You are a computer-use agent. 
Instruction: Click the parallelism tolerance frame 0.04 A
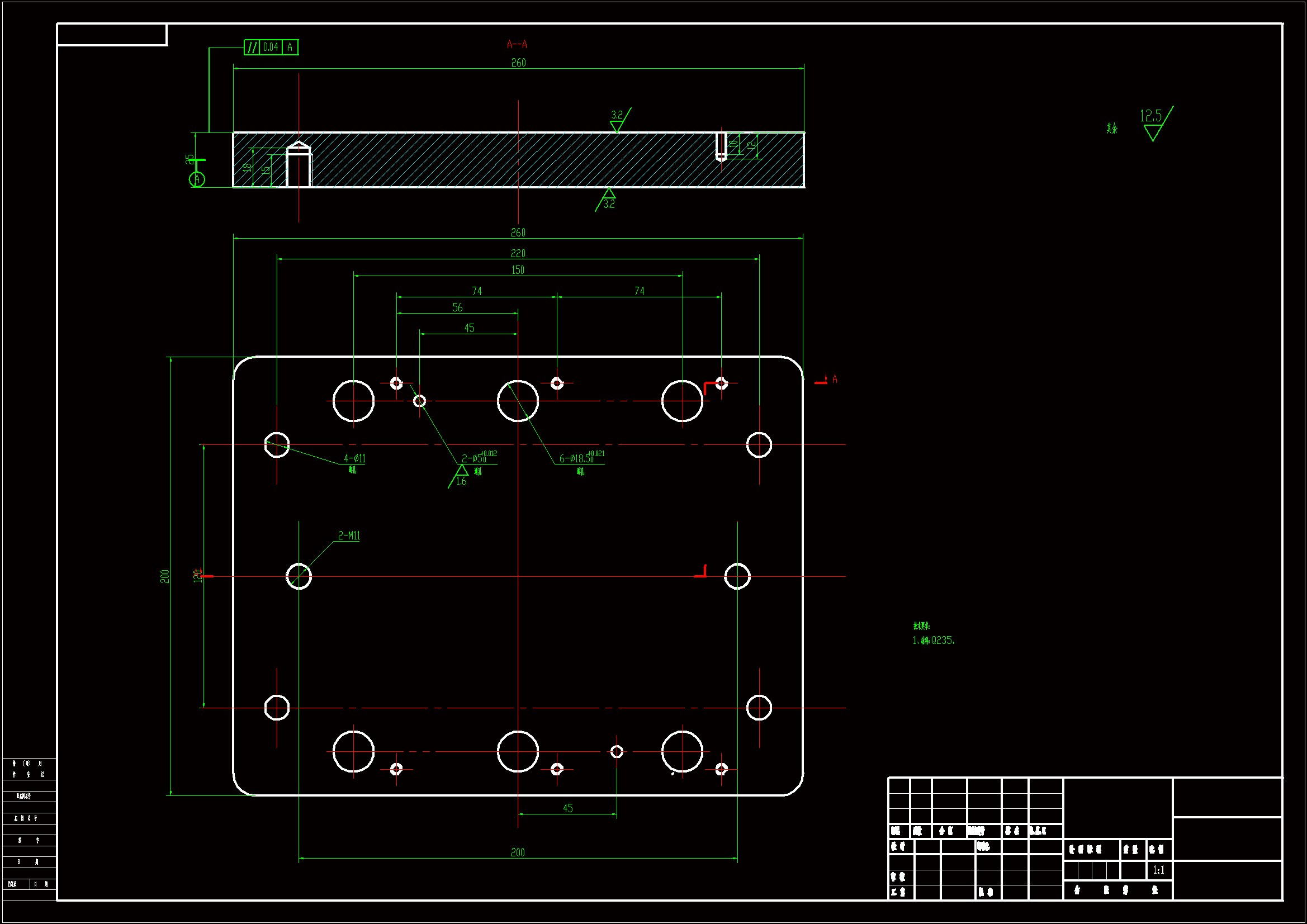point(271,48)
